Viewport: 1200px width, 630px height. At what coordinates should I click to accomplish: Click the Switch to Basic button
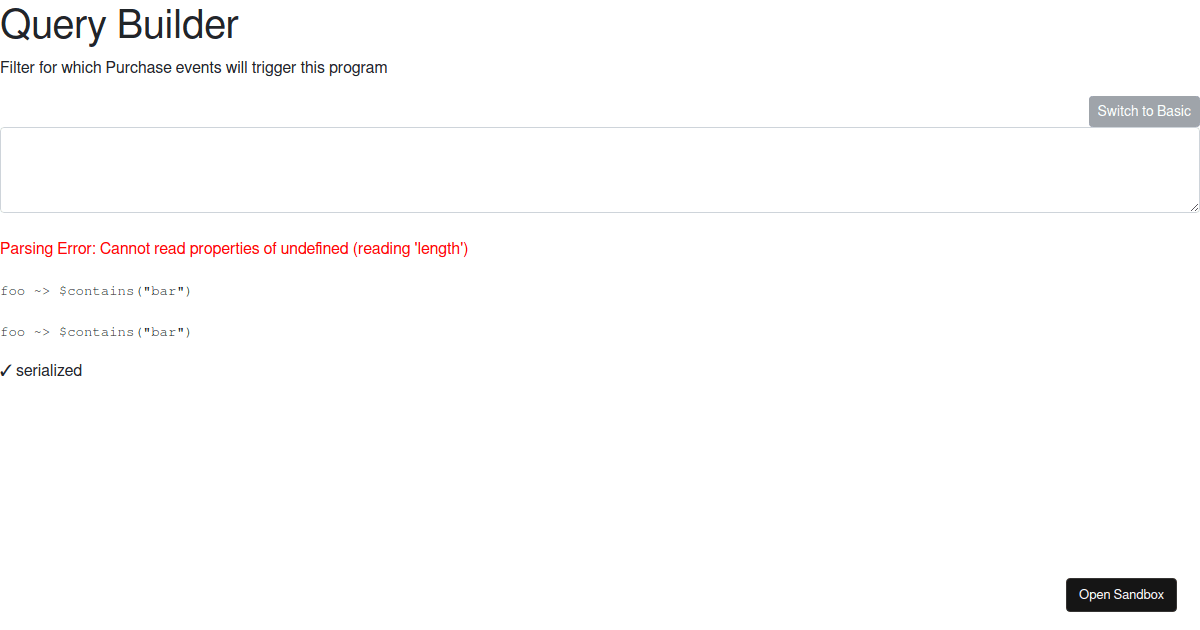(x=1144, y=111)
